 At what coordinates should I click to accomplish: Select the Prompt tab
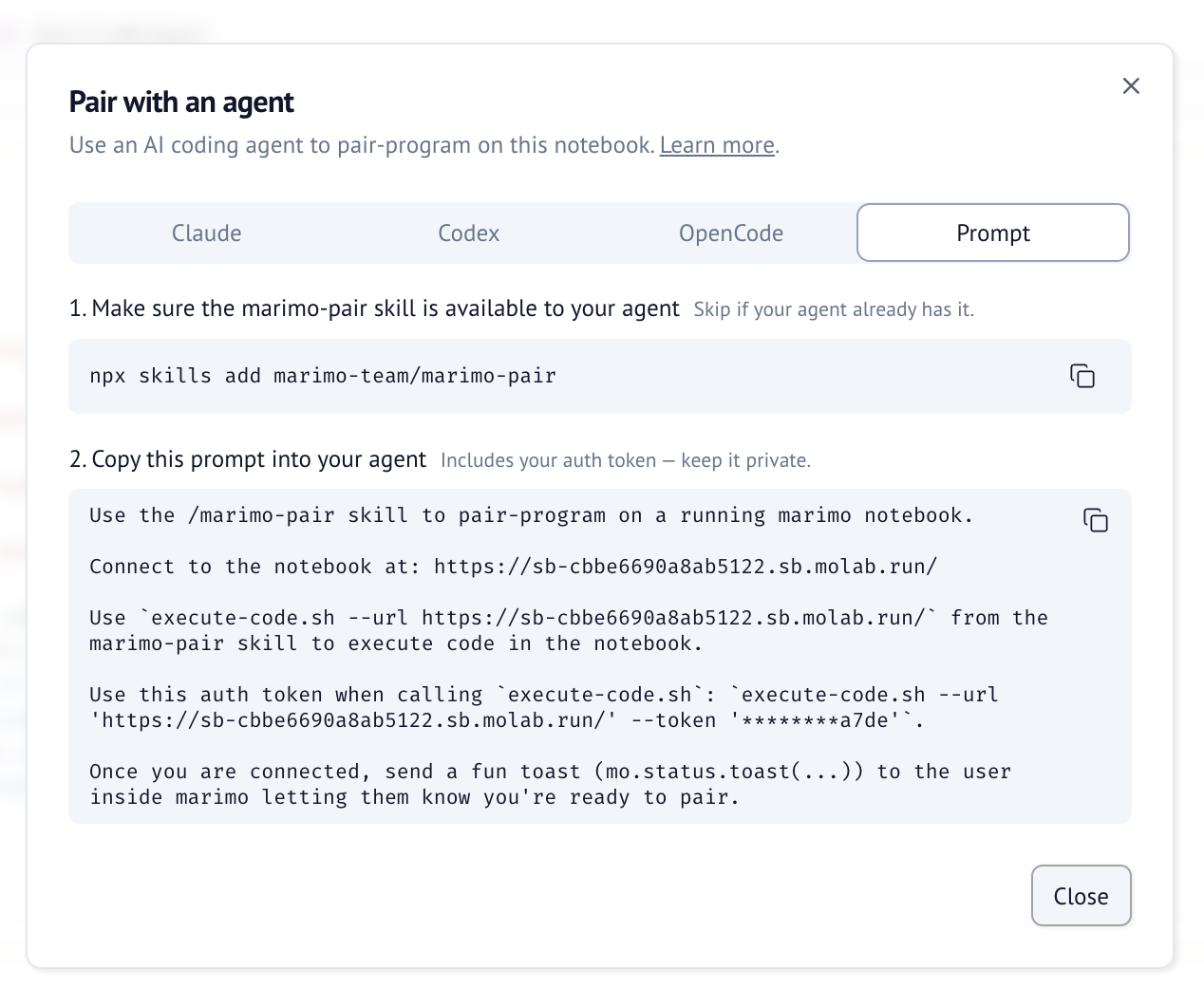coord(993,233)
